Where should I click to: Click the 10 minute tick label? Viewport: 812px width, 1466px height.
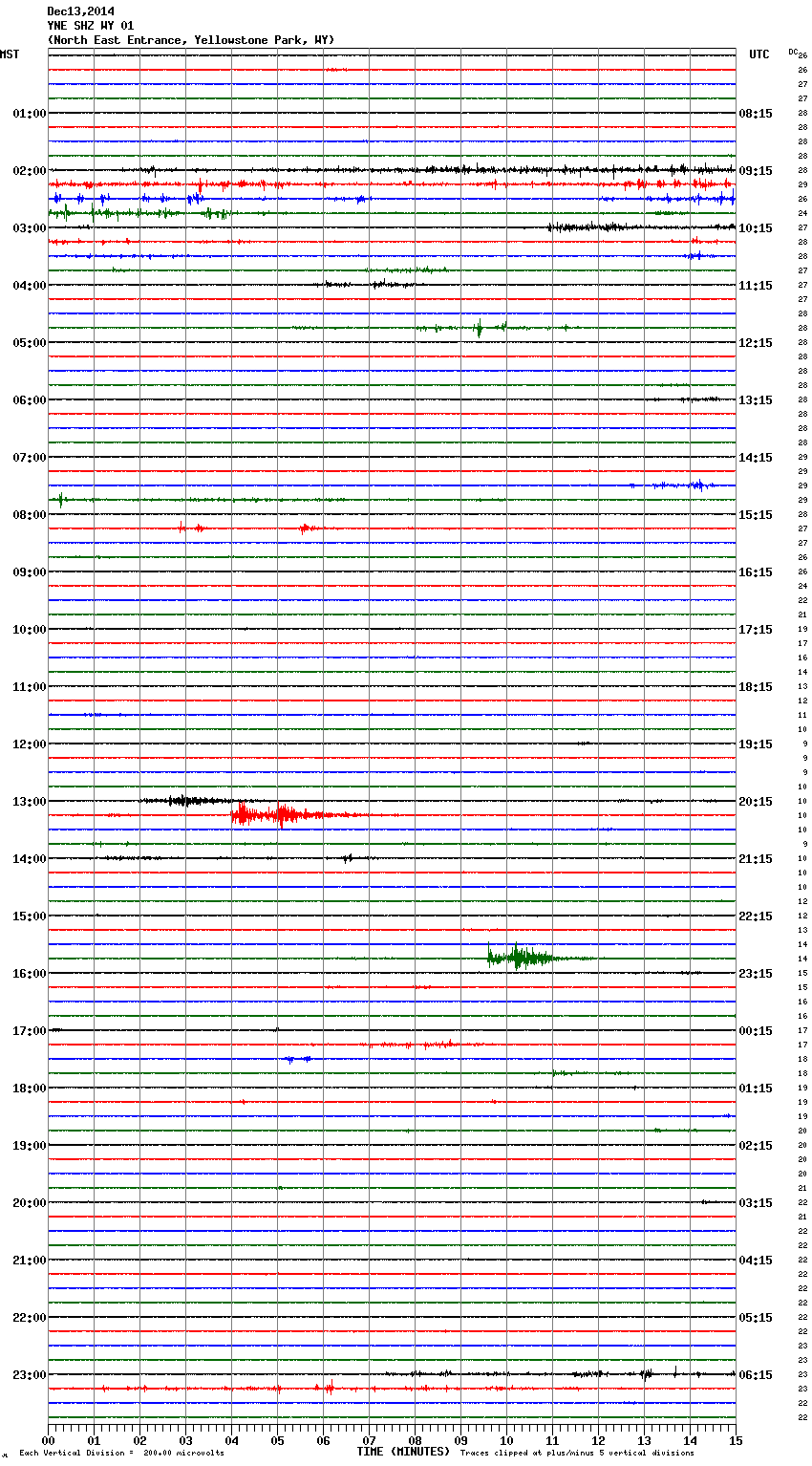pos(506,1440)
